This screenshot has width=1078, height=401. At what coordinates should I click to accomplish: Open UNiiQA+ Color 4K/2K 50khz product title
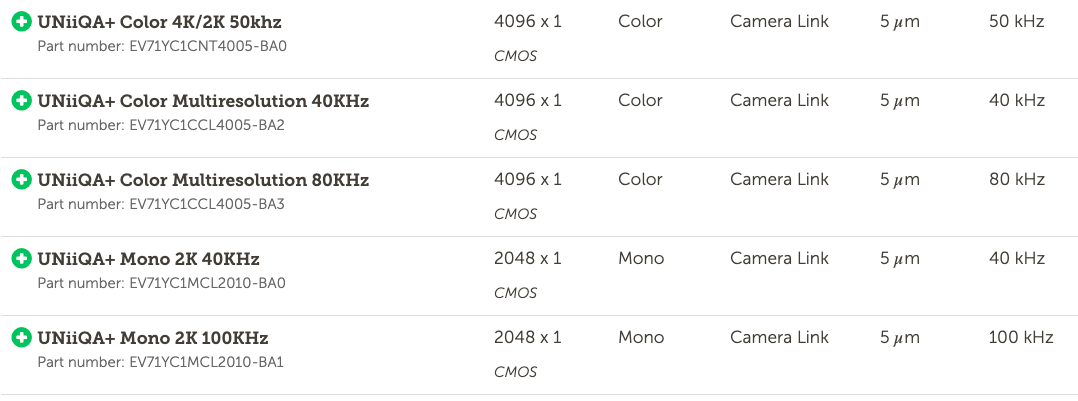160,22
